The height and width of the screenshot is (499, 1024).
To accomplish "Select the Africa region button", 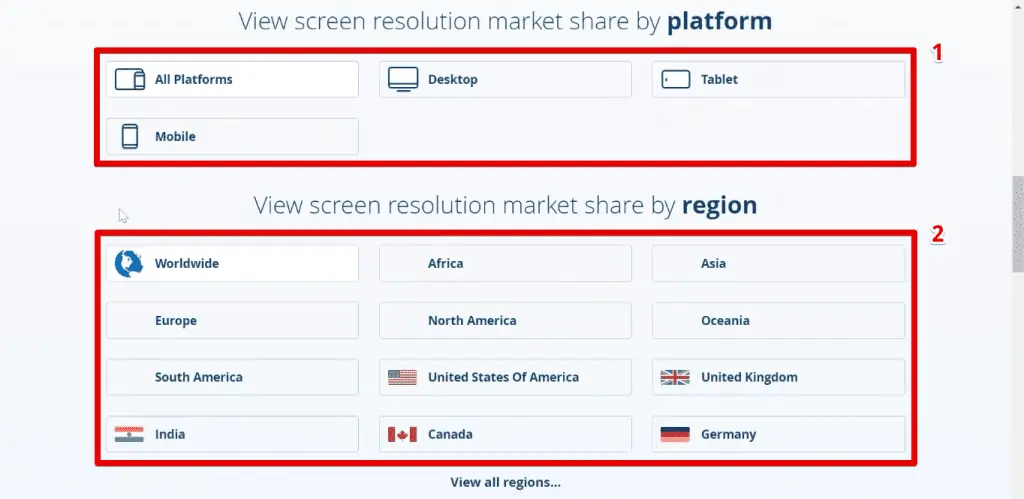I will pos(505,264).
